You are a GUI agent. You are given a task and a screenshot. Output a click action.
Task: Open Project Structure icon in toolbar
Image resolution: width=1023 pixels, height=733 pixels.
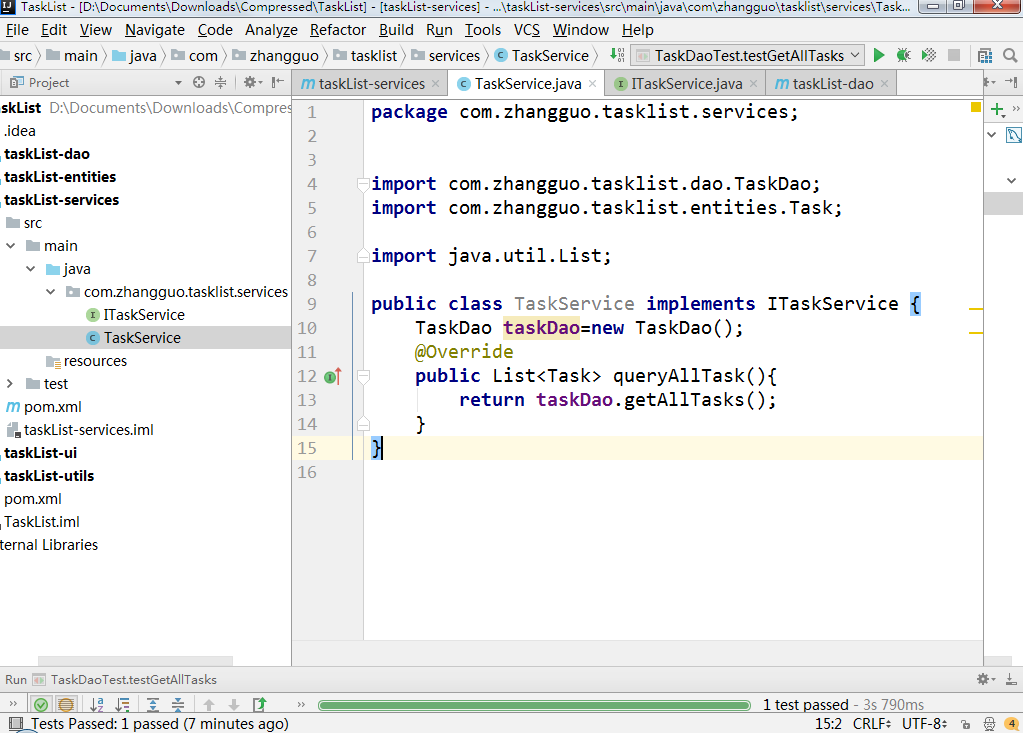985,55
